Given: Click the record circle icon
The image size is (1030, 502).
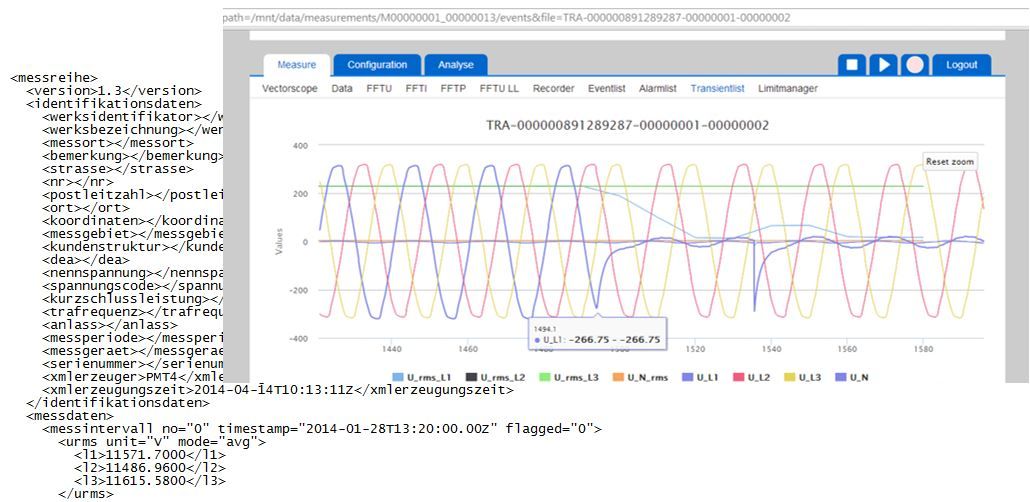Looking at the screenshot, I should [915, 64].
